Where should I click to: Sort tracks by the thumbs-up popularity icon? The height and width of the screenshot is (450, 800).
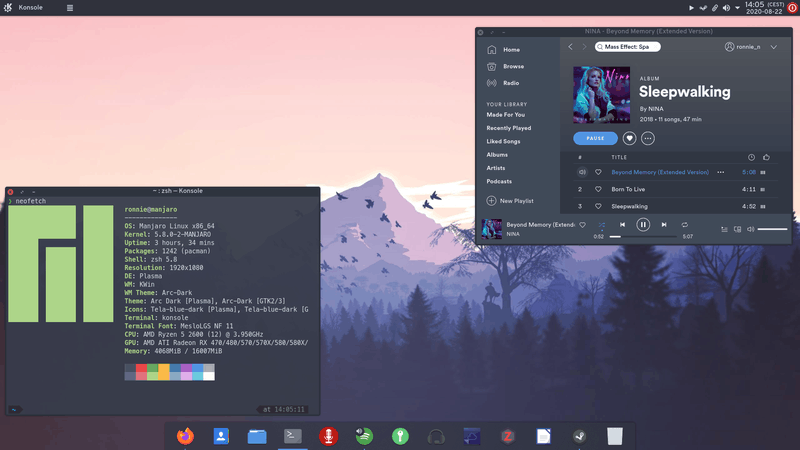(x=766, y=157)
